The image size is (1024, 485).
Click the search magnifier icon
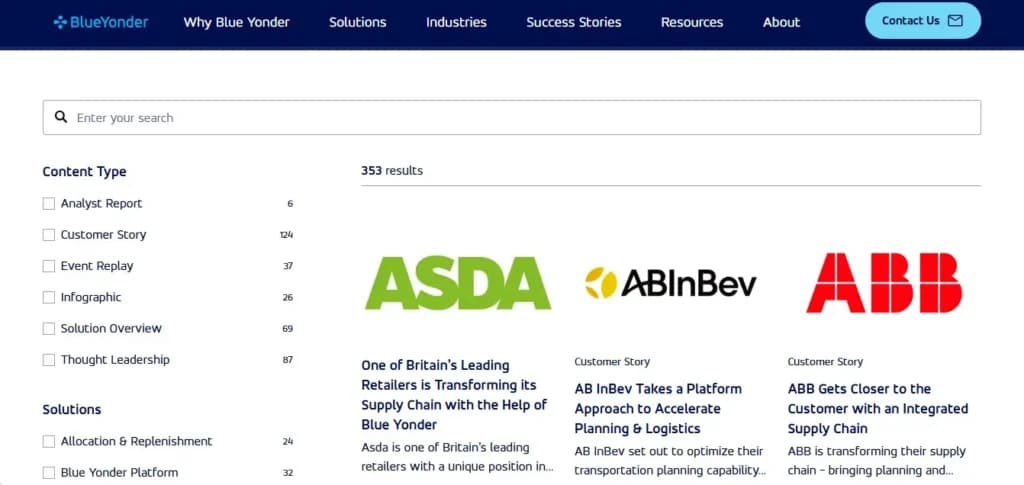[x=61, y=117]
